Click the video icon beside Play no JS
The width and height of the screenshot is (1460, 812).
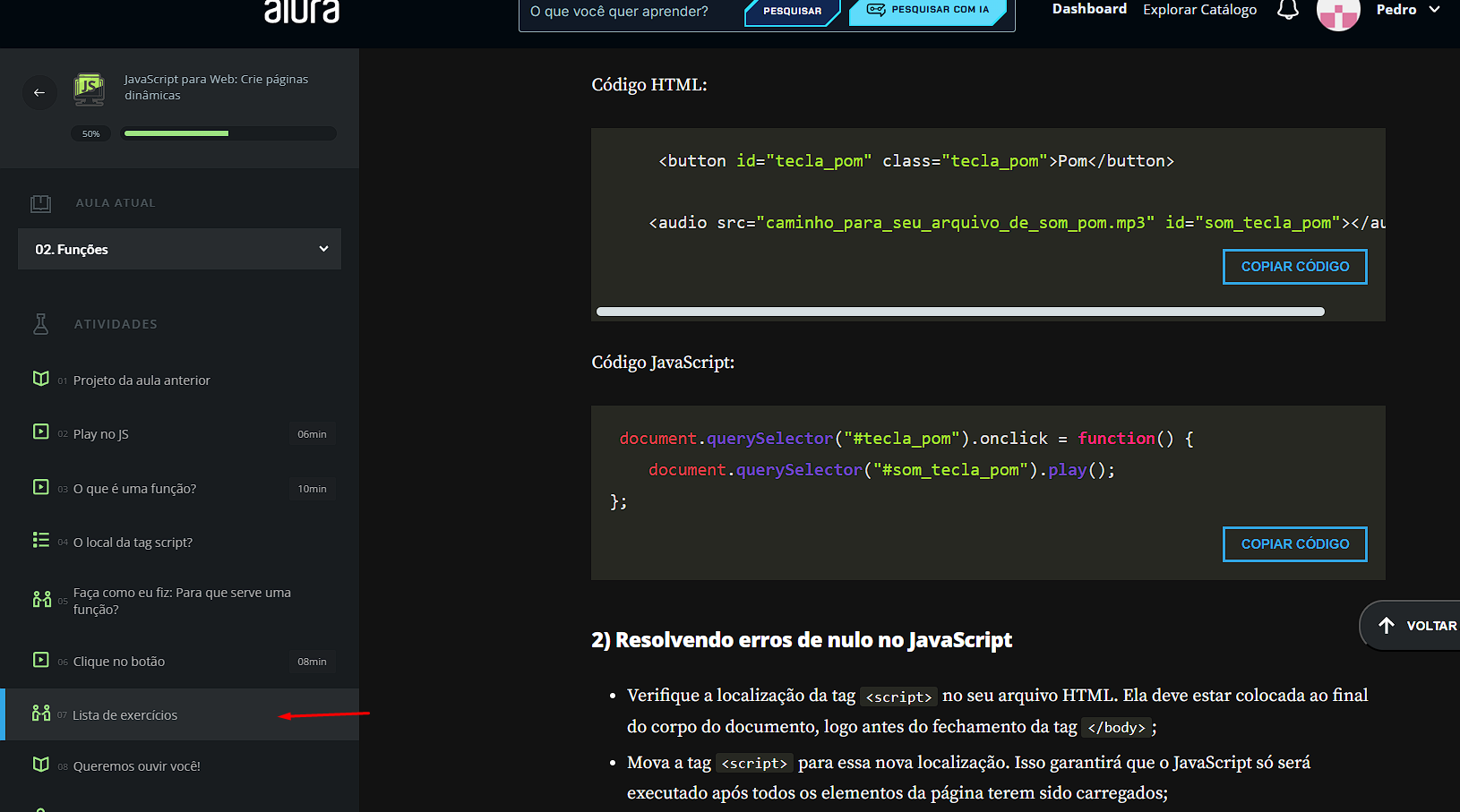pyautogui.click(x=41, y=432)
